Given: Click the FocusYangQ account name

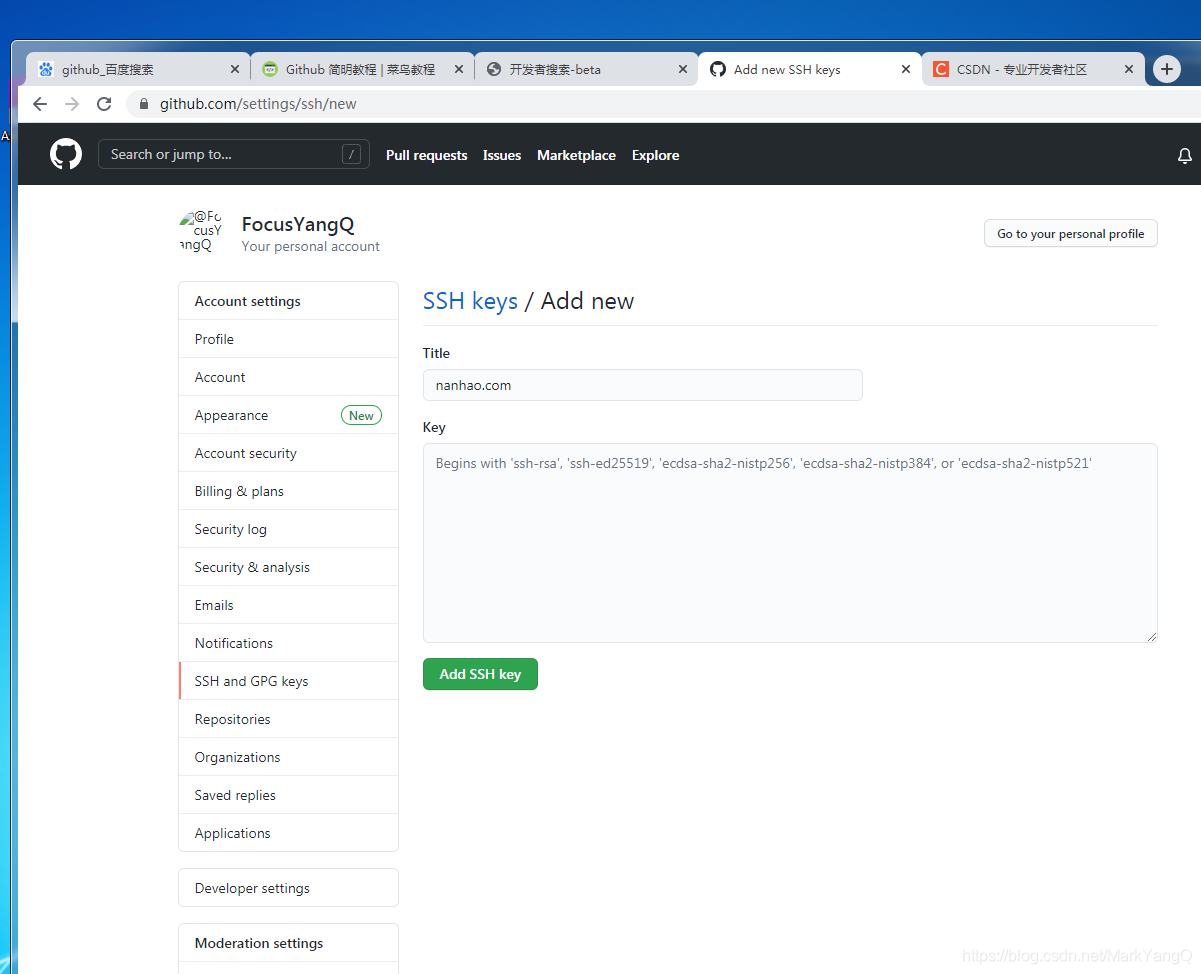Looking at the screenshot, I should [x=298, y=224].
